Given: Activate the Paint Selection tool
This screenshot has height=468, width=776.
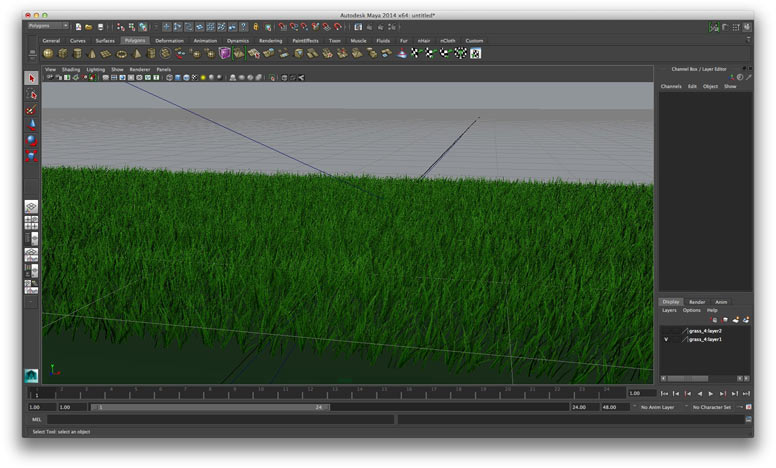Looking at the screenshot, I should 31,110.
